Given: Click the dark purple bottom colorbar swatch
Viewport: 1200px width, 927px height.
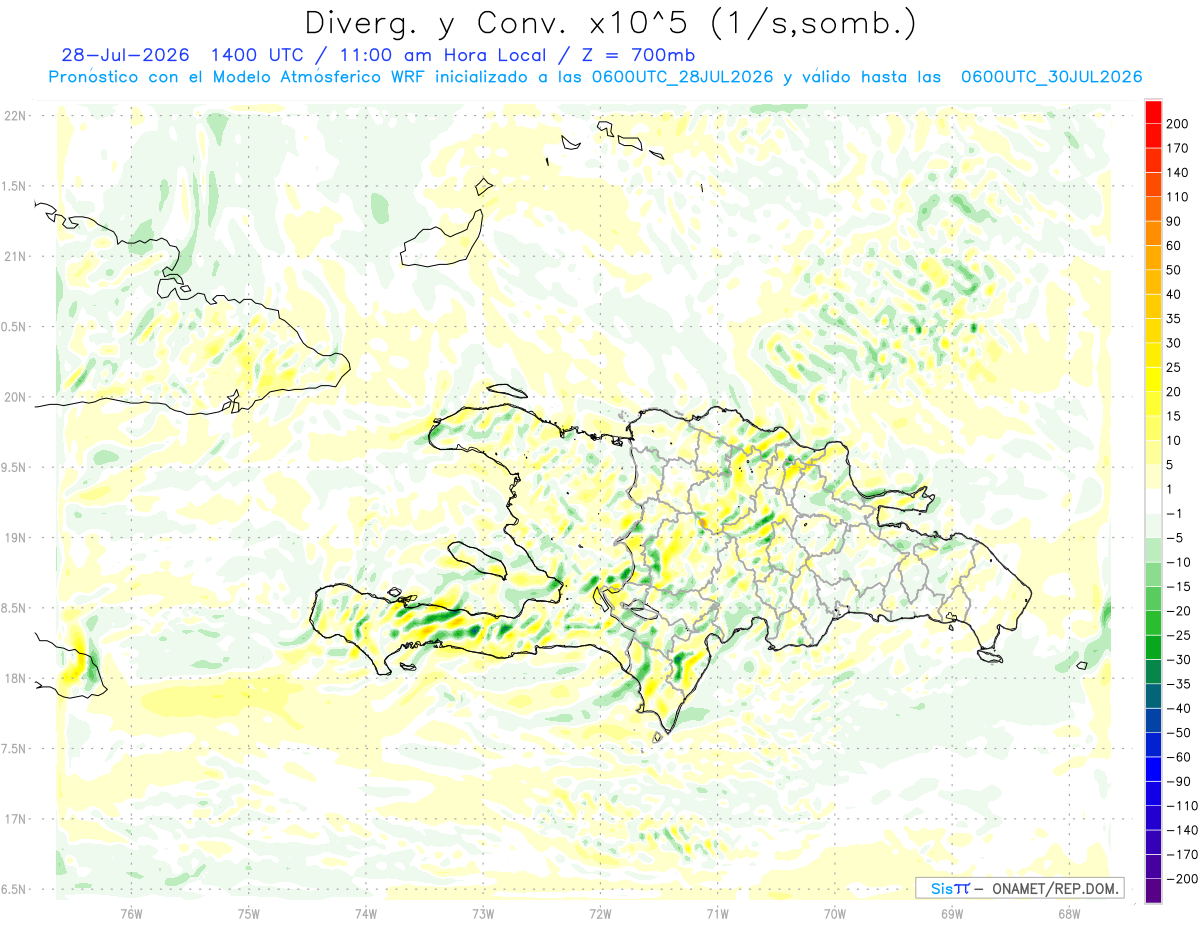Looking at the screenshot, I should click(x=1153, y=891).
